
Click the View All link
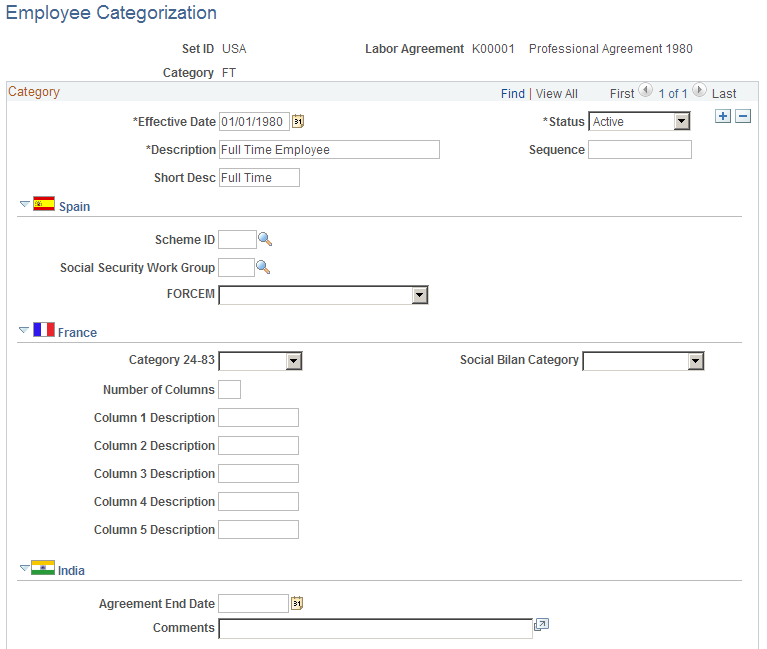(x=557, y=93)
